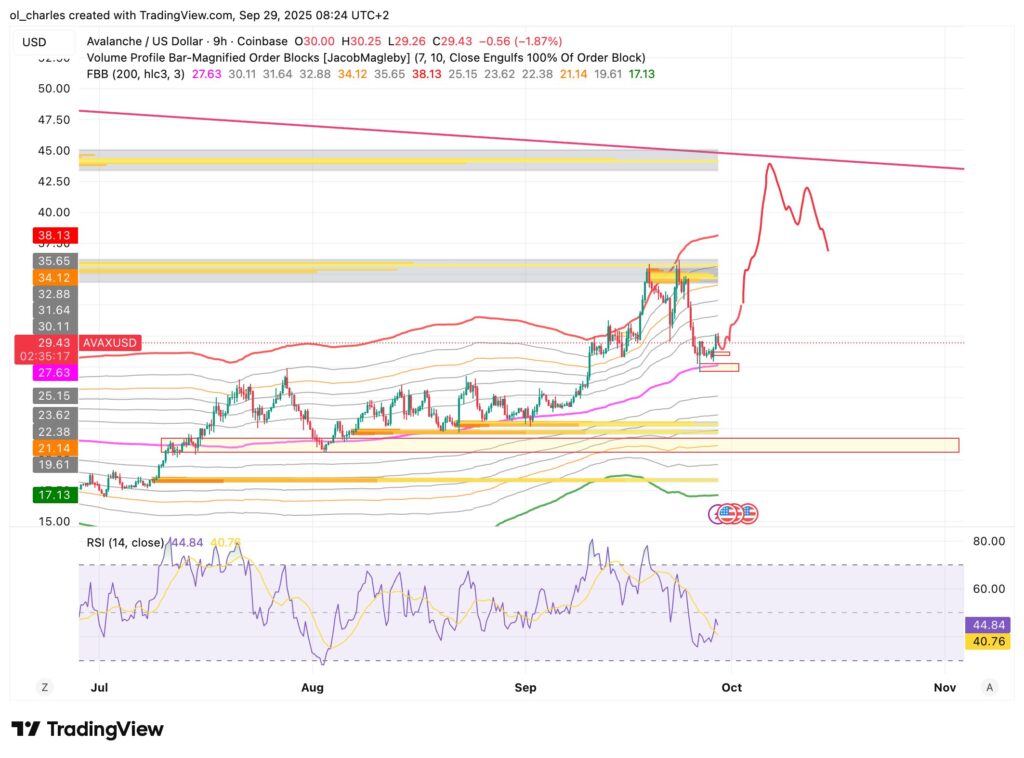The width and height of the screenshot is (1024, 758).
Task: Click the AVAXUSD ticker label on the price scale
Action: click(108, 342)
